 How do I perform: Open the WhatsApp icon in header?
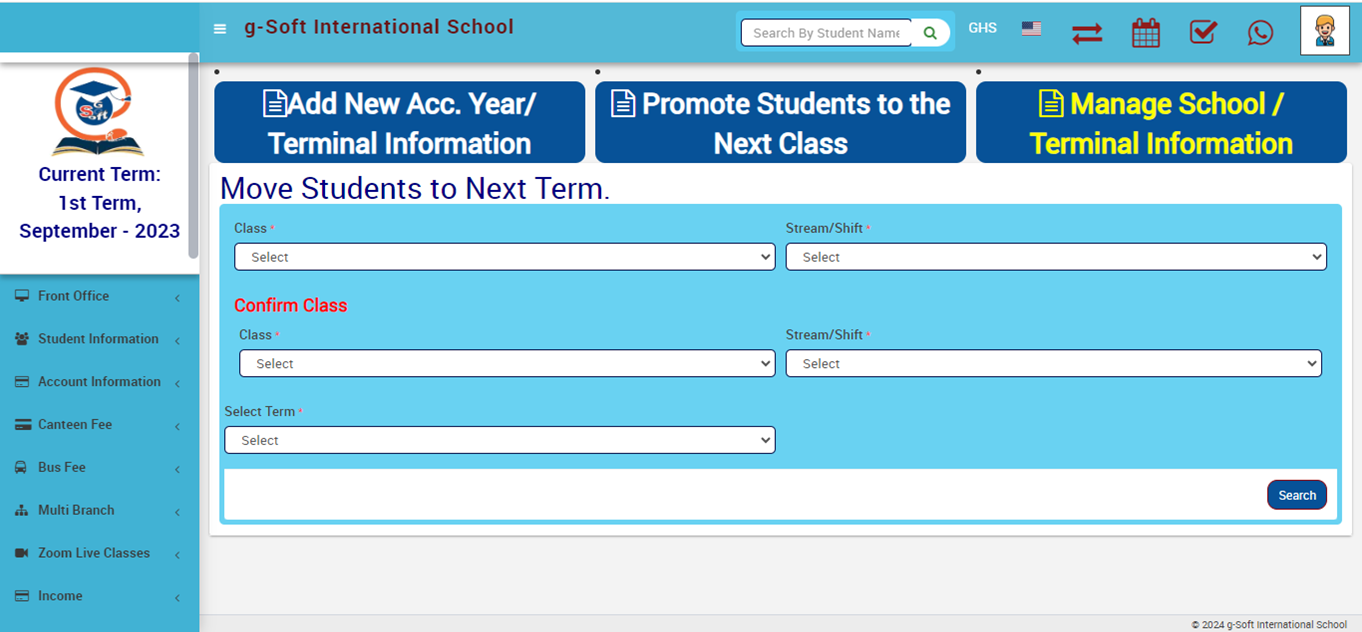point(1260,33)
